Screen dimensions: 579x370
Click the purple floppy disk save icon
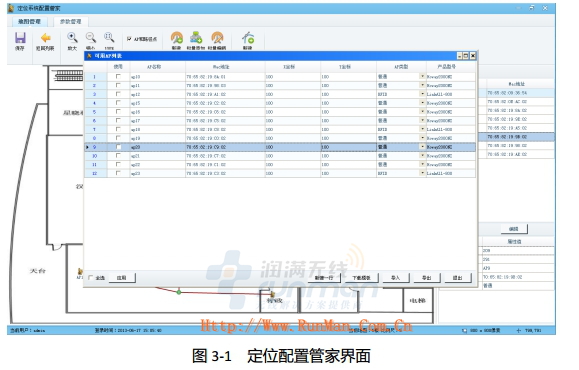(x=20, y=38)
